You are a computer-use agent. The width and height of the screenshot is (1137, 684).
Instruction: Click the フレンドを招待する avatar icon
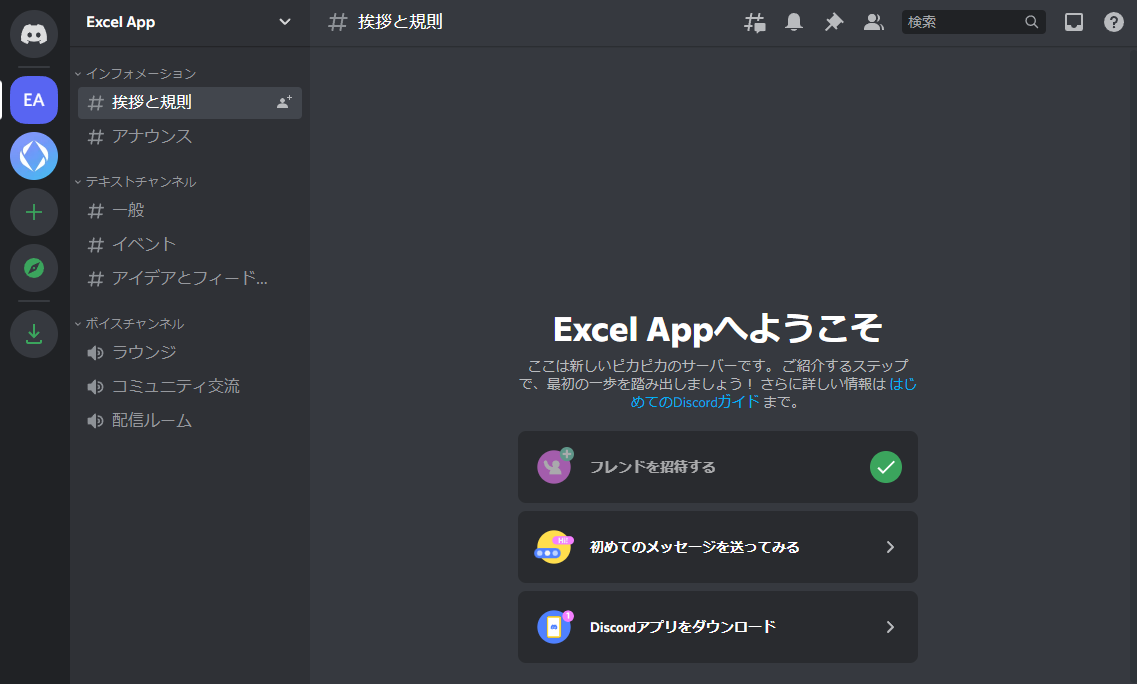click(x=555, y=466)
